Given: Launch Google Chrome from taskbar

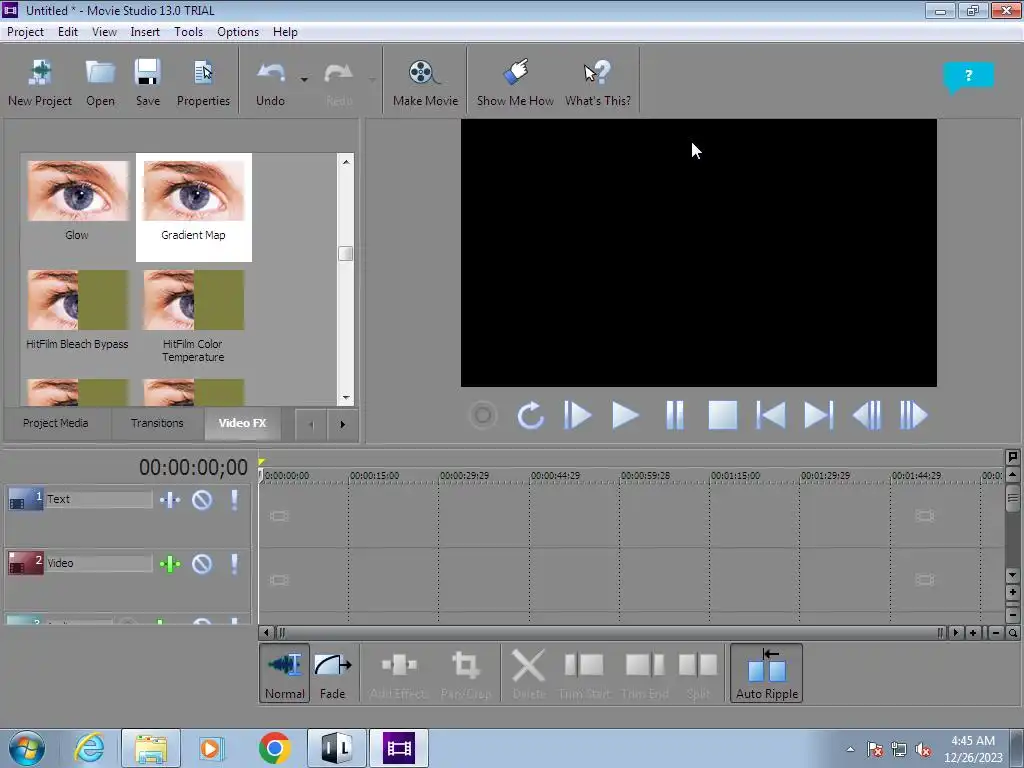Looking at the screenshot, I should (274, 748).
